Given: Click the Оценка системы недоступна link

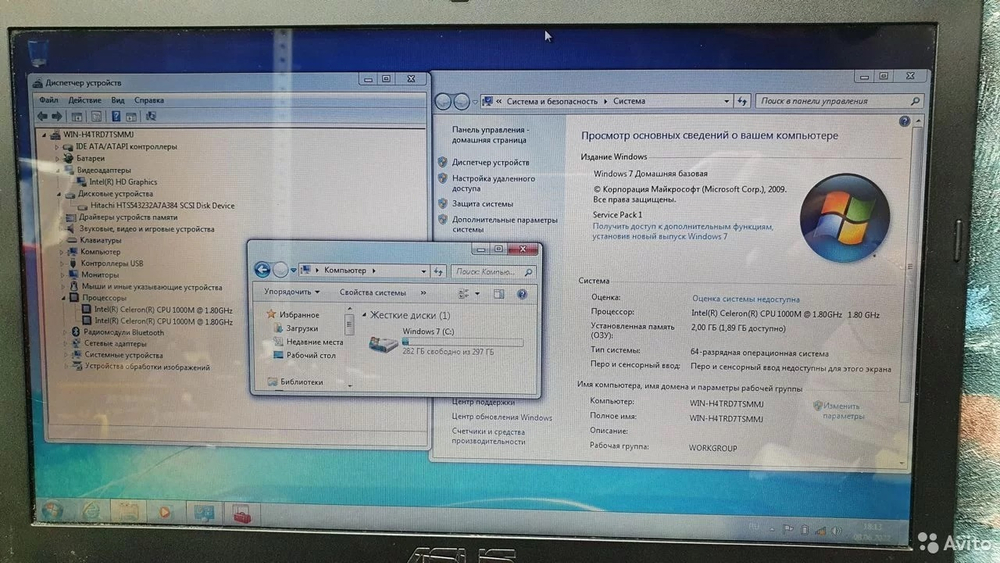Looking at the screenshot, I should (x=746, y=298).
